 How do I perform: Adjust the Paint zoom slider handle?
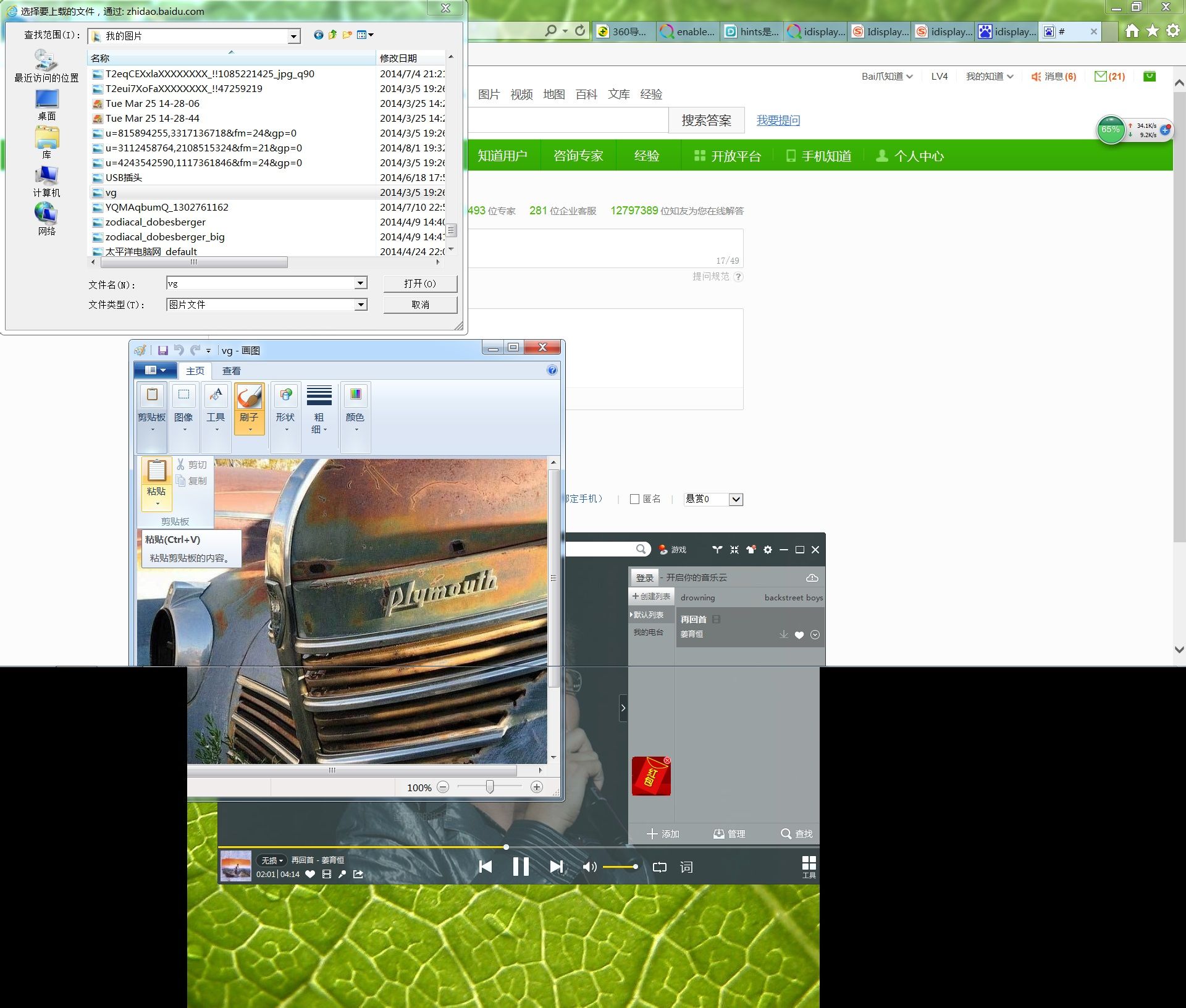[x=490, y=787]
